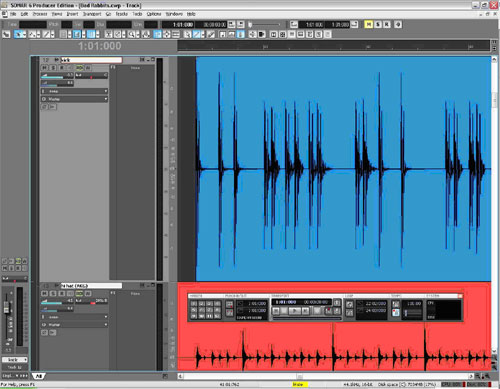Open the Options menu
Viewport: 500px width, 389px height.
click(x=154, y=14)
